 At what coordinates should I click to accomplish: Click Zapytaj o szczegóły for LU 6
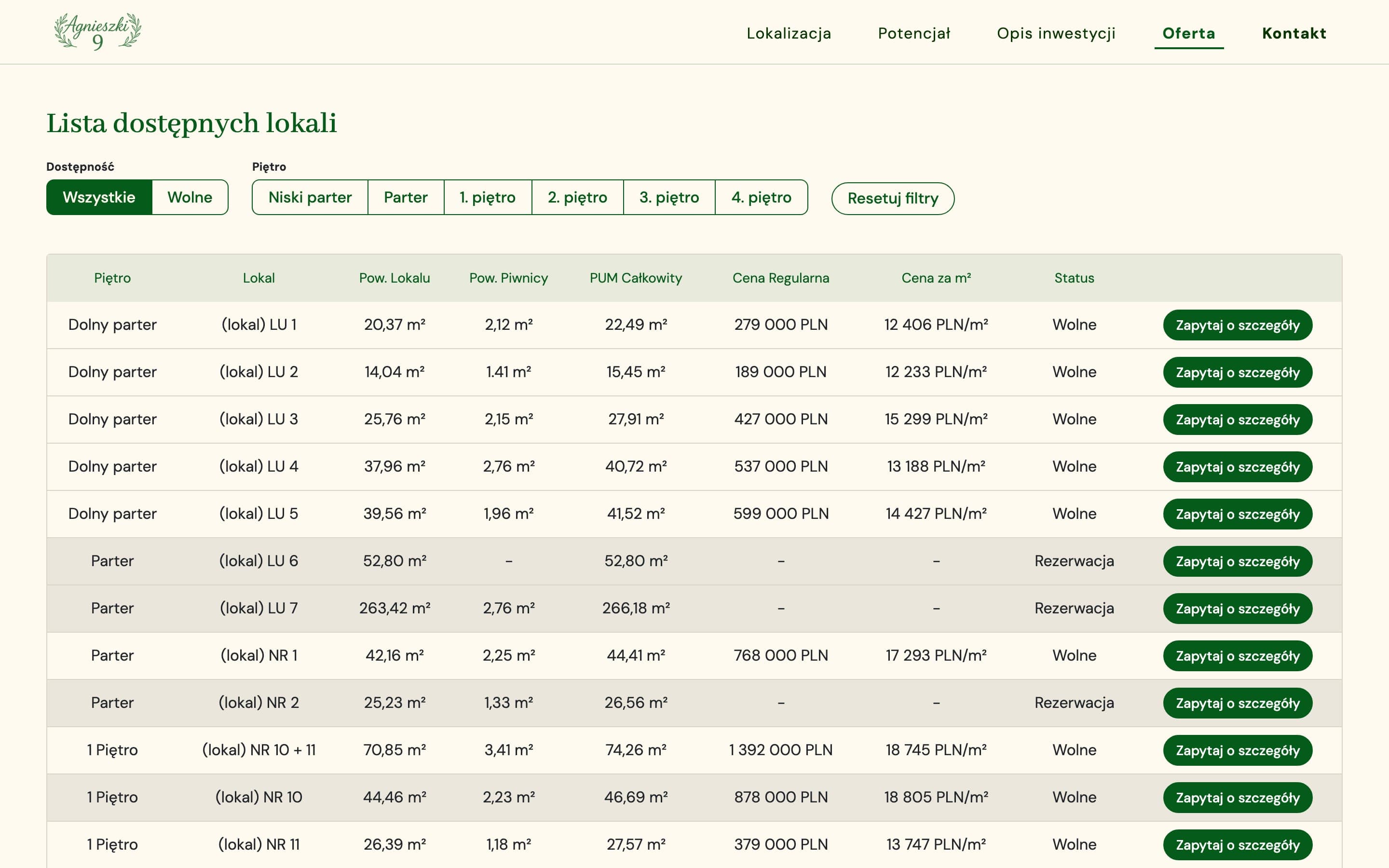click(1238, 561)
